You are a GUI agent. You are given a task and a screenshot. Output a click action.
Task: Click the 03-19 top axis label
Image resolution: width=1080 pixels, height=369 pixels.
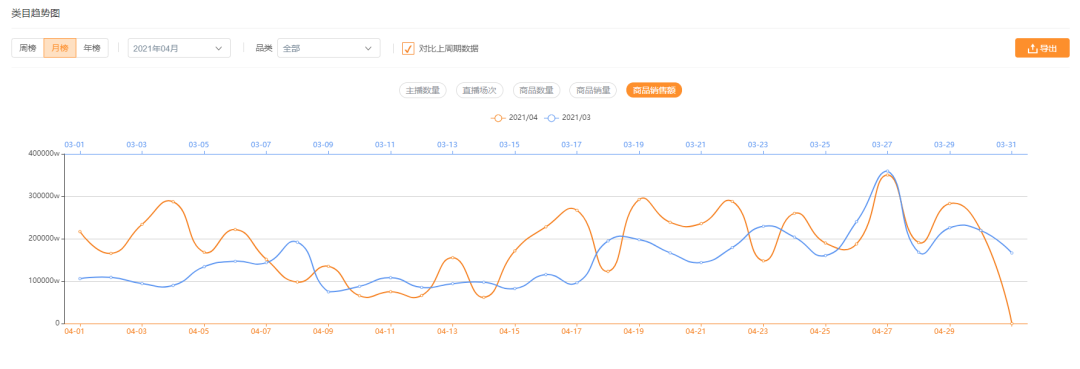point(634,145)
